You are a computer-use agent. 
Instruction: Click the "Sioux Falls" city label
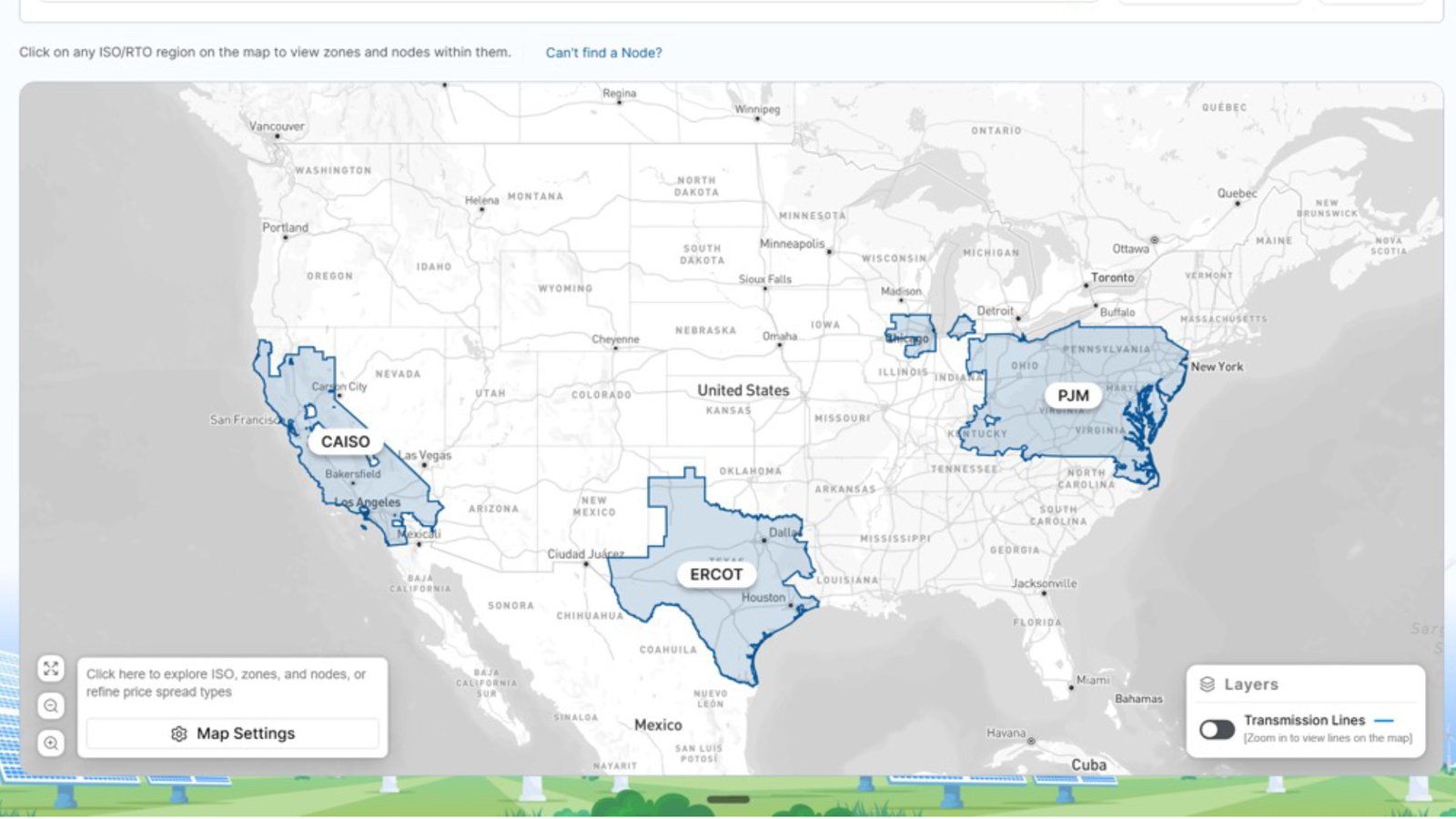[764, 279]
